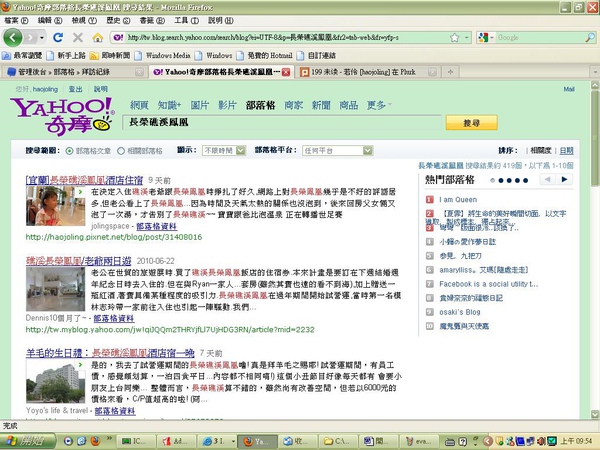Open the 免費的 Hotmail bookmark

(x=264, y=55)
